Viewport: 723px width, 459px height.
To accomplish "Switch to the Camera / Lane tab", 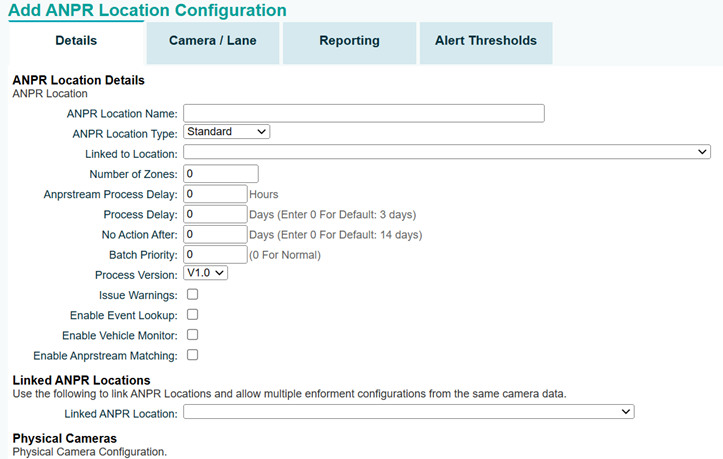I will pos(213,43).
